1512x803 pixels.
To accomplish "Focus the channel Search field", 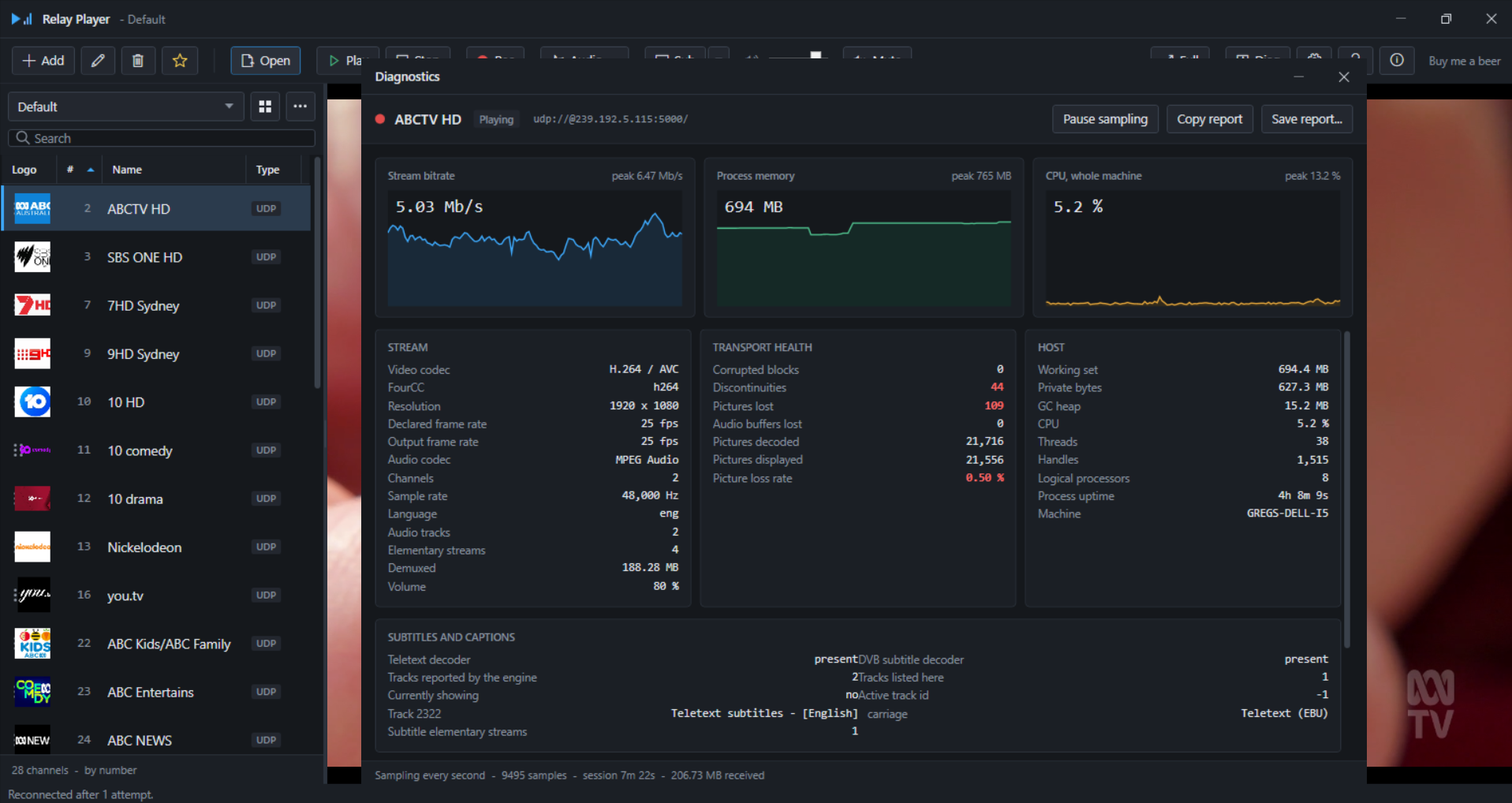I will pos(162,138).
